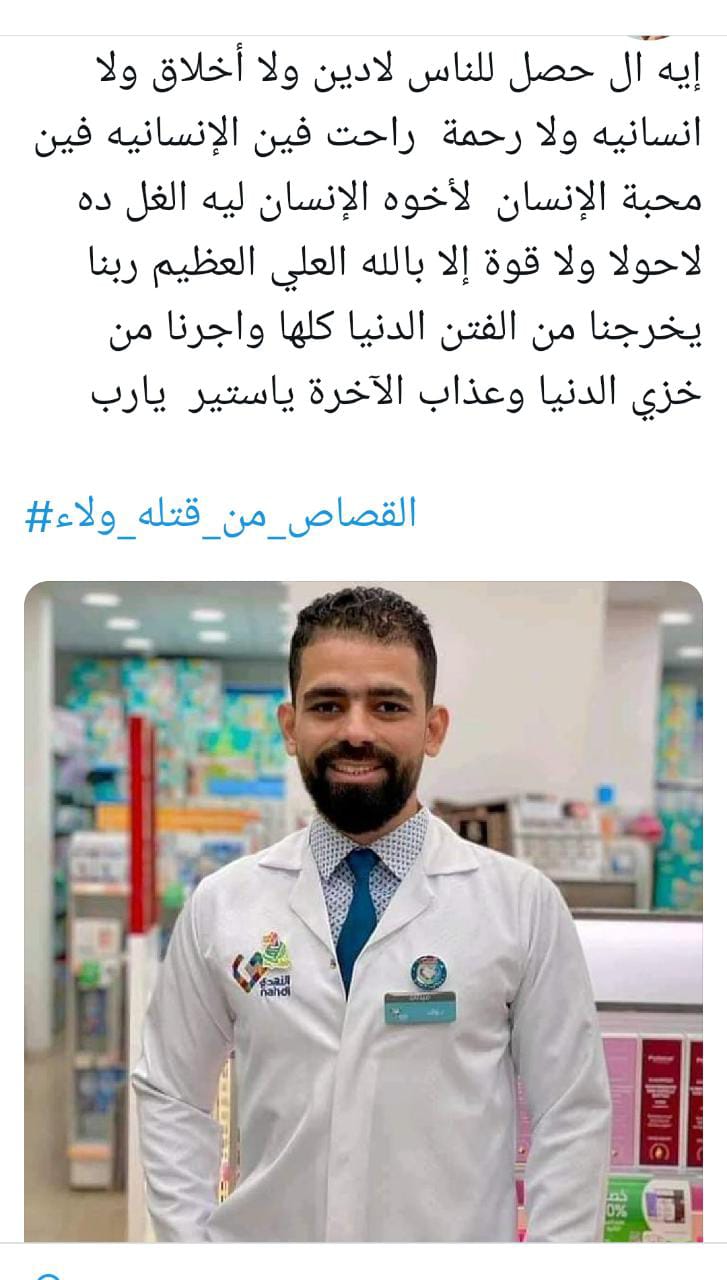Click the round blue pin badge on coat
Viewport: 727px width, 1280px height.
coord(428,972)
